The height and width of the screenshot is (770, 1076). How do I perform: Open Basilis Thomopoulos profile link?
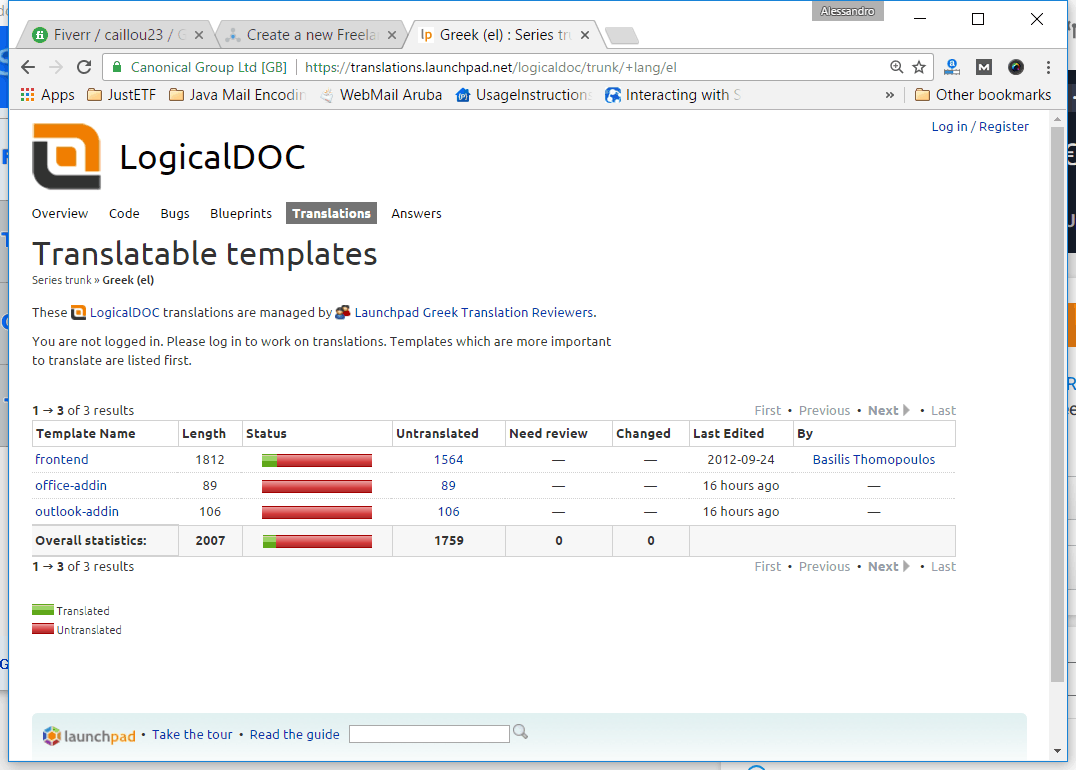click(x=873, y=460)
